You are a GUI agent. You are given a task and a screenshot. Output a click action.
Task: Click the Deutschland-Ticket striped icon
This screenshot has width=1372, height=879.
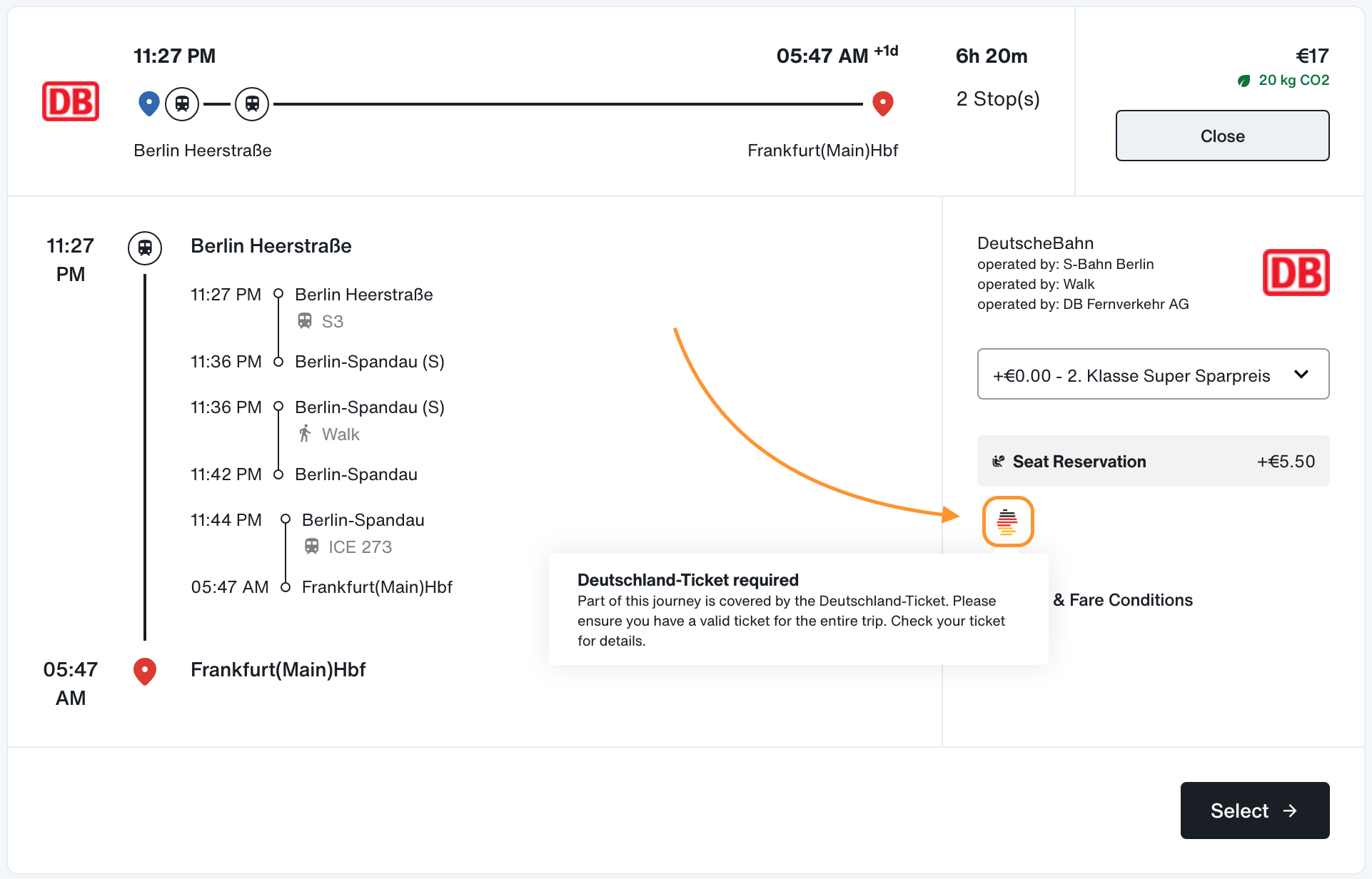(x=1007, y=522)
